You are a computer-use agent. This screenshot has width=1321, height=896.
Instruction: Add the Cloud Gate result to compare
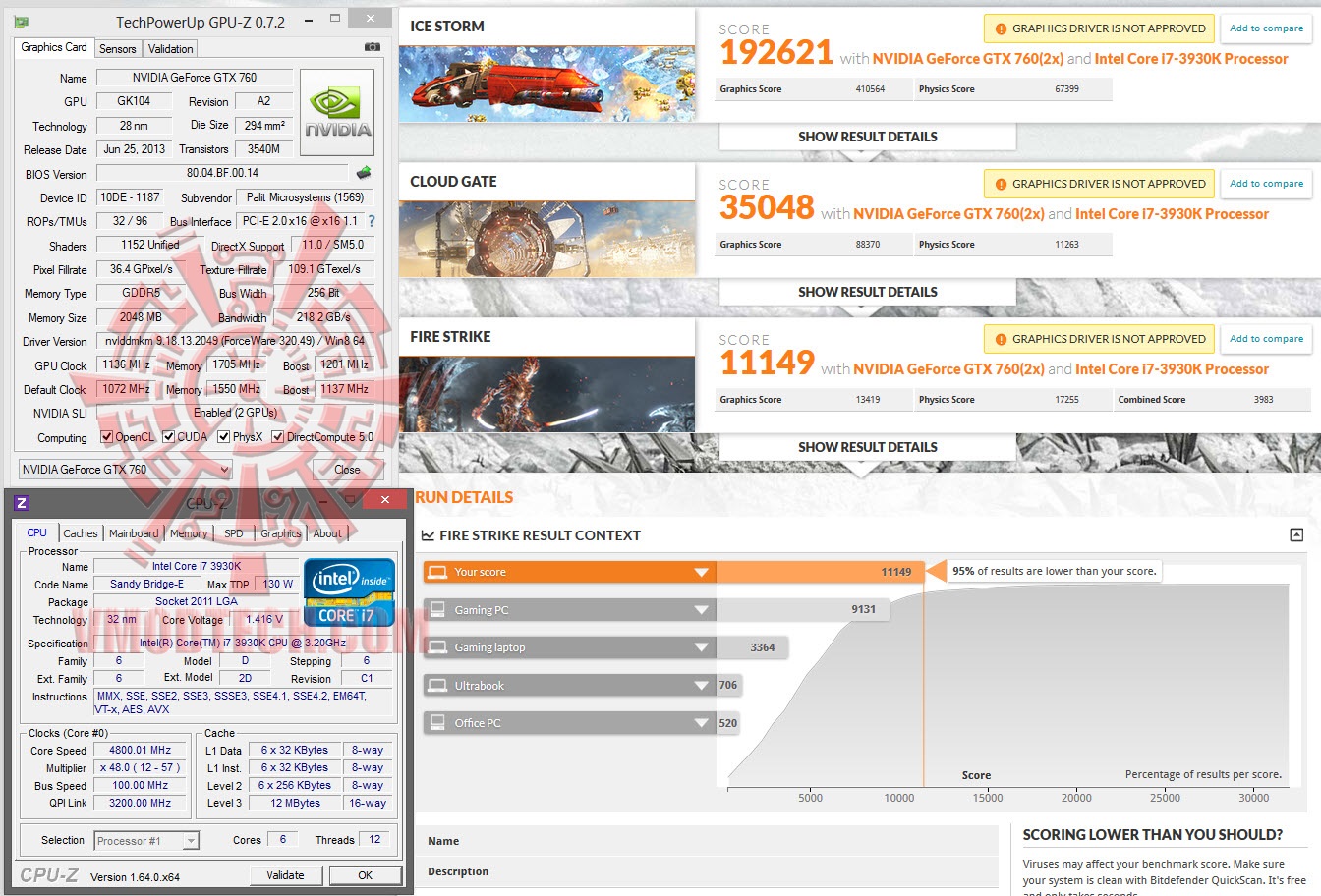click(x=1267, y=184)
